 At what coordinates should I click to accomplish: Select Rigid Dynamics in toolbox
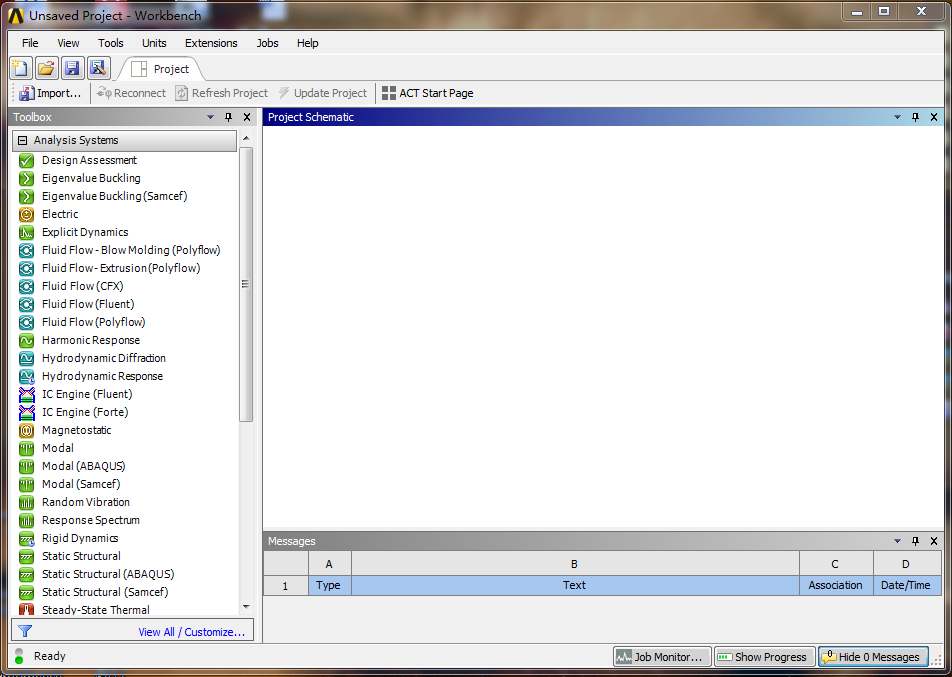pos(80,538)
